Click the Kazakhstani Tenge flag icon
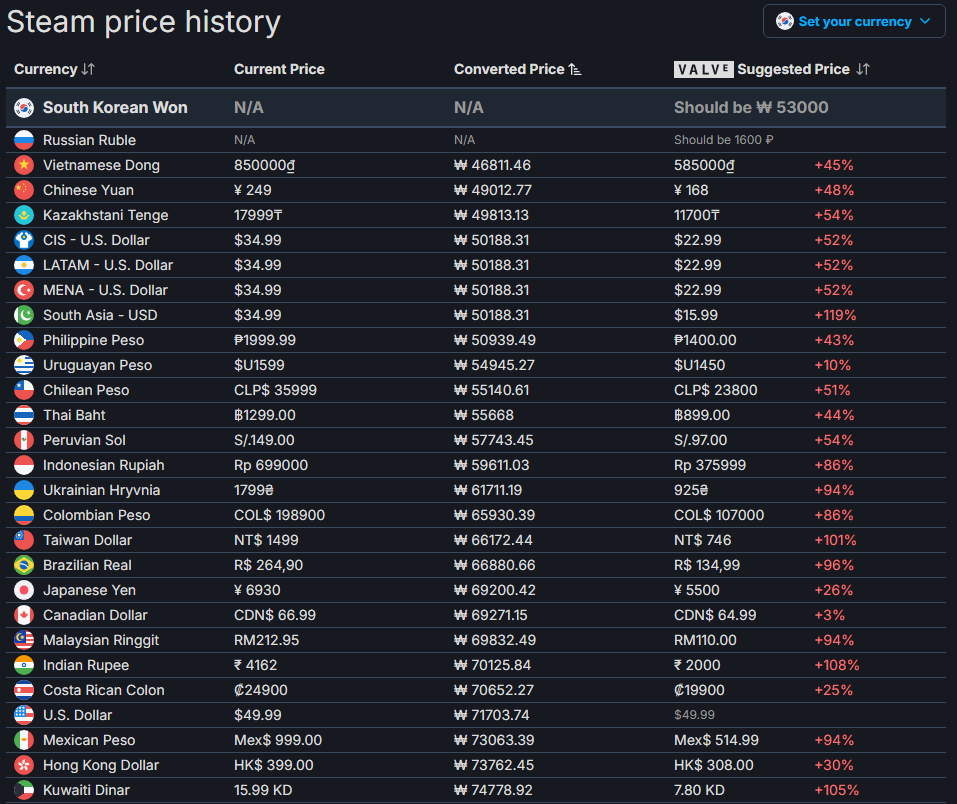Screen dimensions: 957x804 coord(24,215)
